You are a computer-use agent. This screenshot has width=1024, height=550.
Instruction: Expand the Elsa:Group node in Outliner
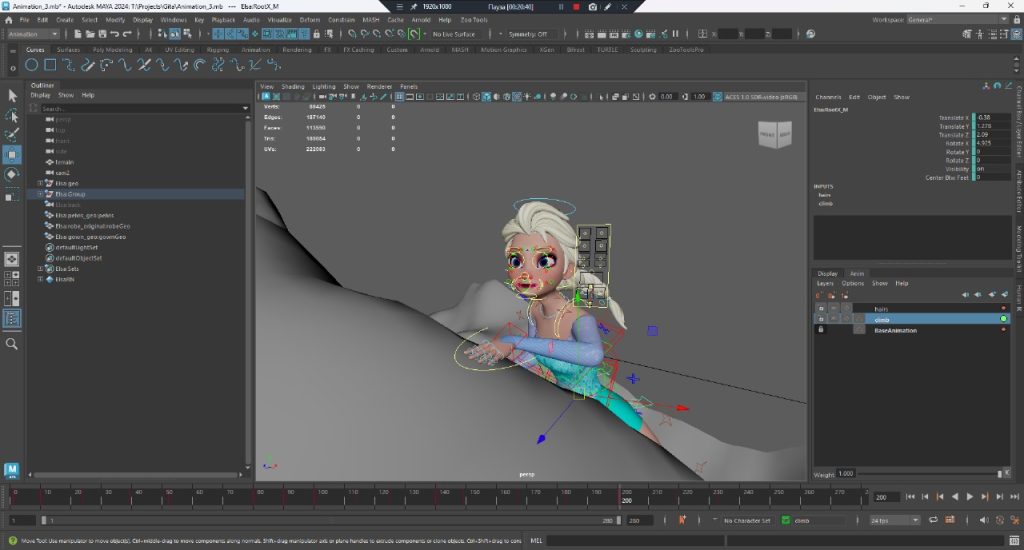pos(40,194)
